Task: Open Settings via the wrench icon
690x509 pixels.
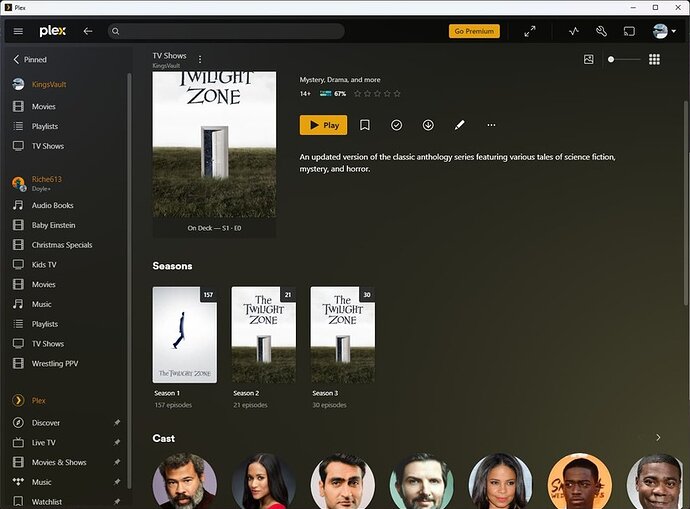Action: click(601, 31)
